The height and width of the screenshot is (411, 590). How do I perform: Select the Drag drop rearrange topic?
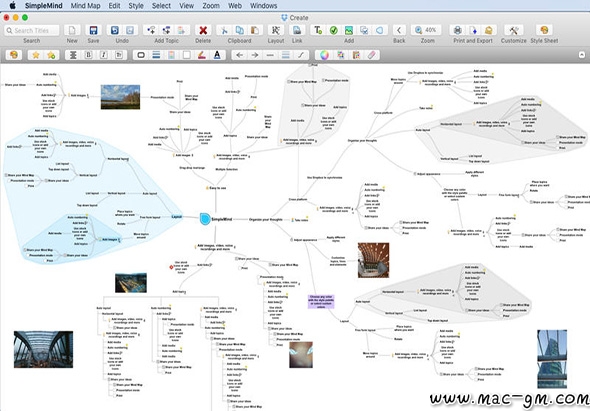coord(192,168)
